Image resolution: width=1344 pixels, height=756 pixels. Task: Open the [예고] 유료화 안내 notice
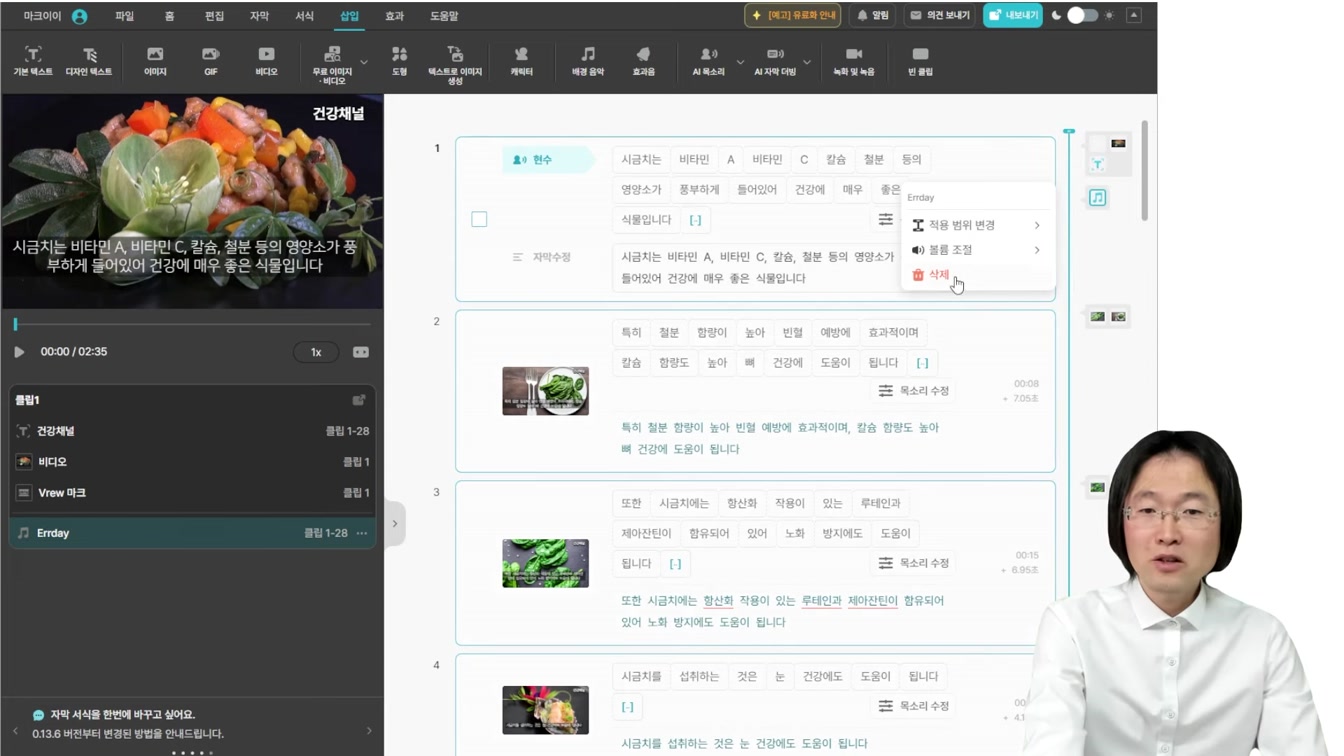pos(792,16)
